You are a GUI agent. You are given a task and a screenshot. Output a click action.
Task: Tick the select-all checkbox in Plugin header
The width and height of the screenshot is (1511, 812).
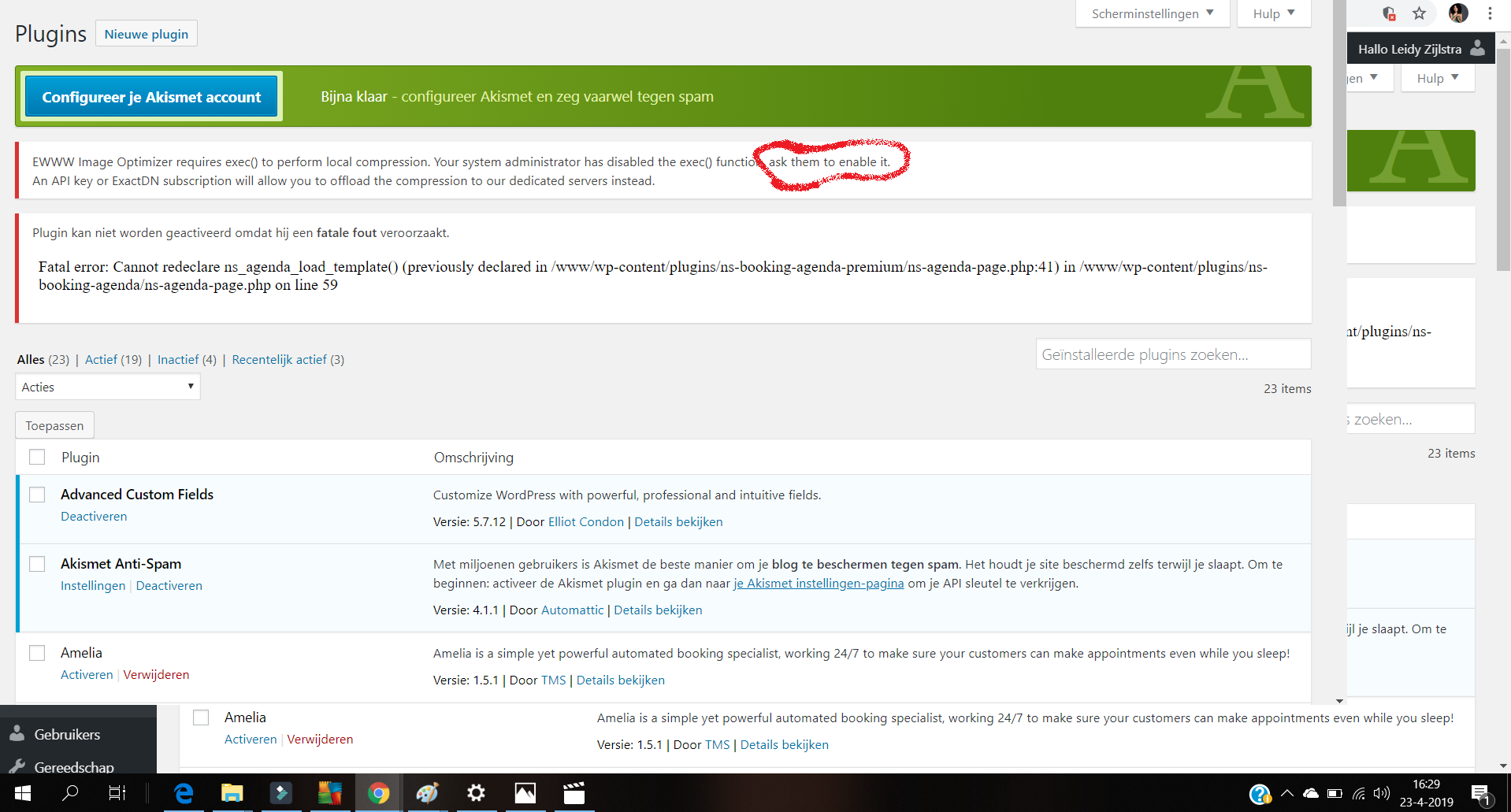pyautogui.click(x=37, y=457)
